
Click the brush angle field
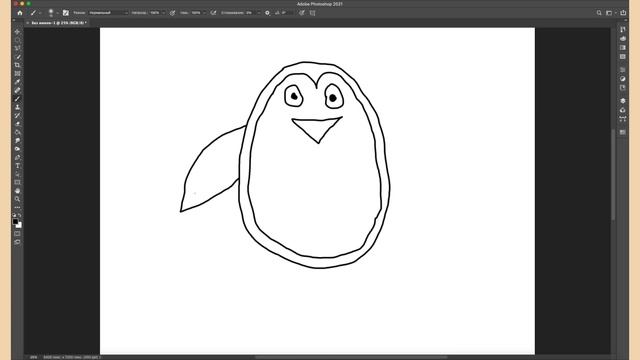pos(287,13)
